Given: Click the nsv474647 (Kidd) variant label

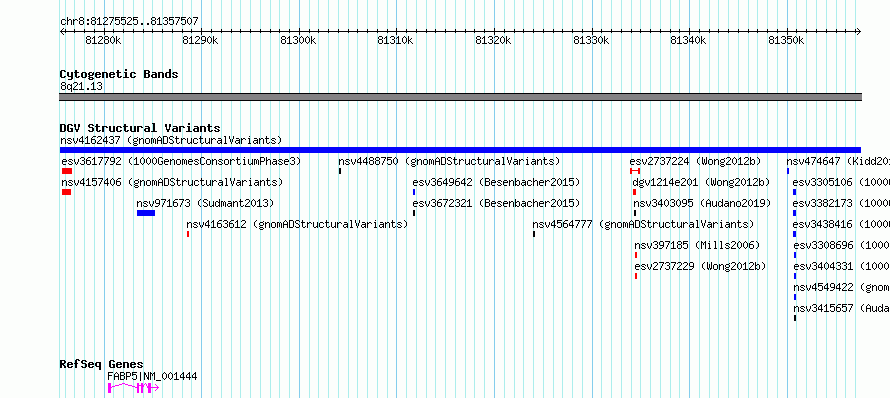Looking at the screenshot, I should click(x=838, y=161).
